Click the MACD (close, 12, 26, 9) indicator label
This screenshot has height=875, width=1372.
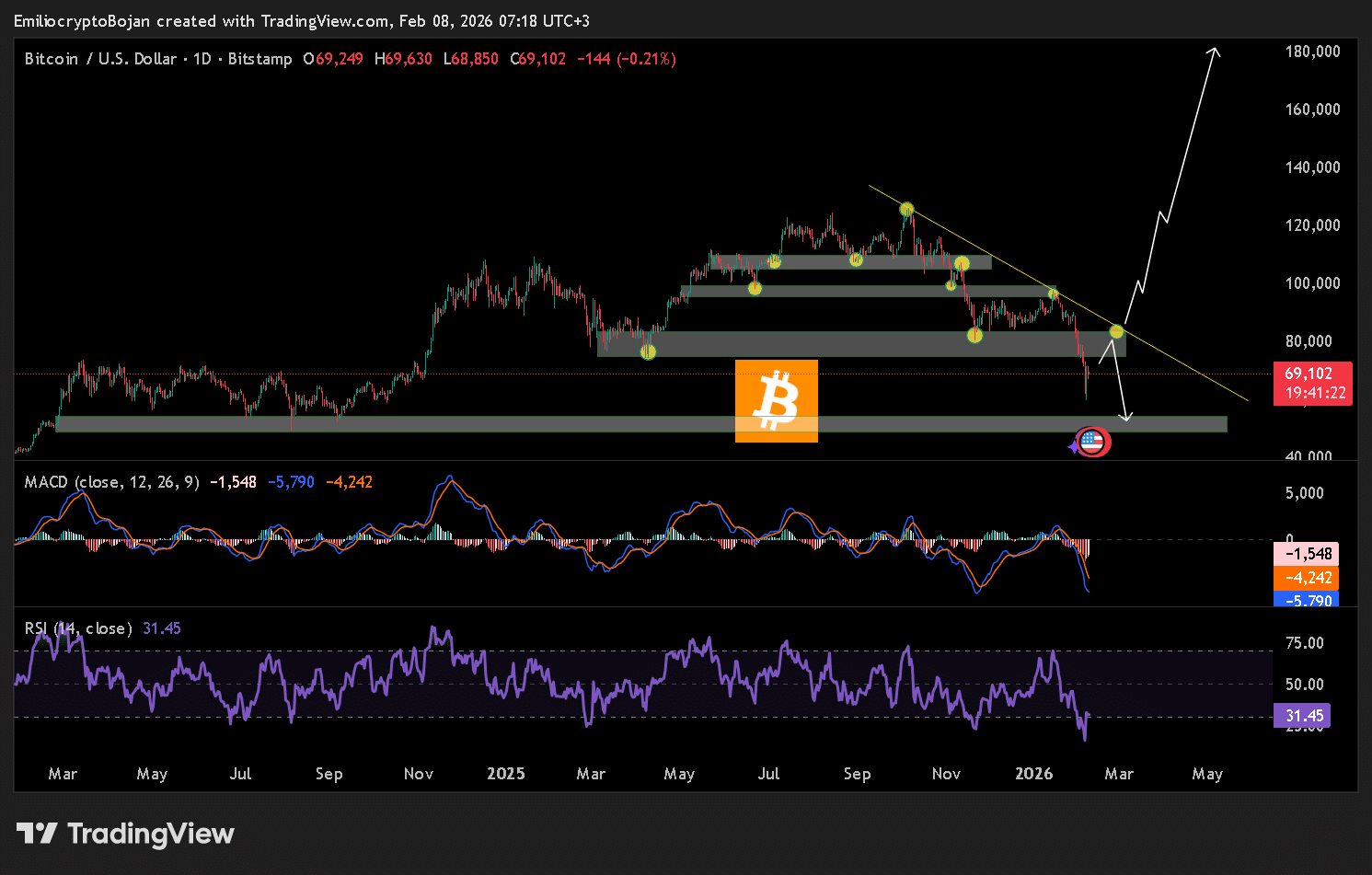(x=112, y=482)
